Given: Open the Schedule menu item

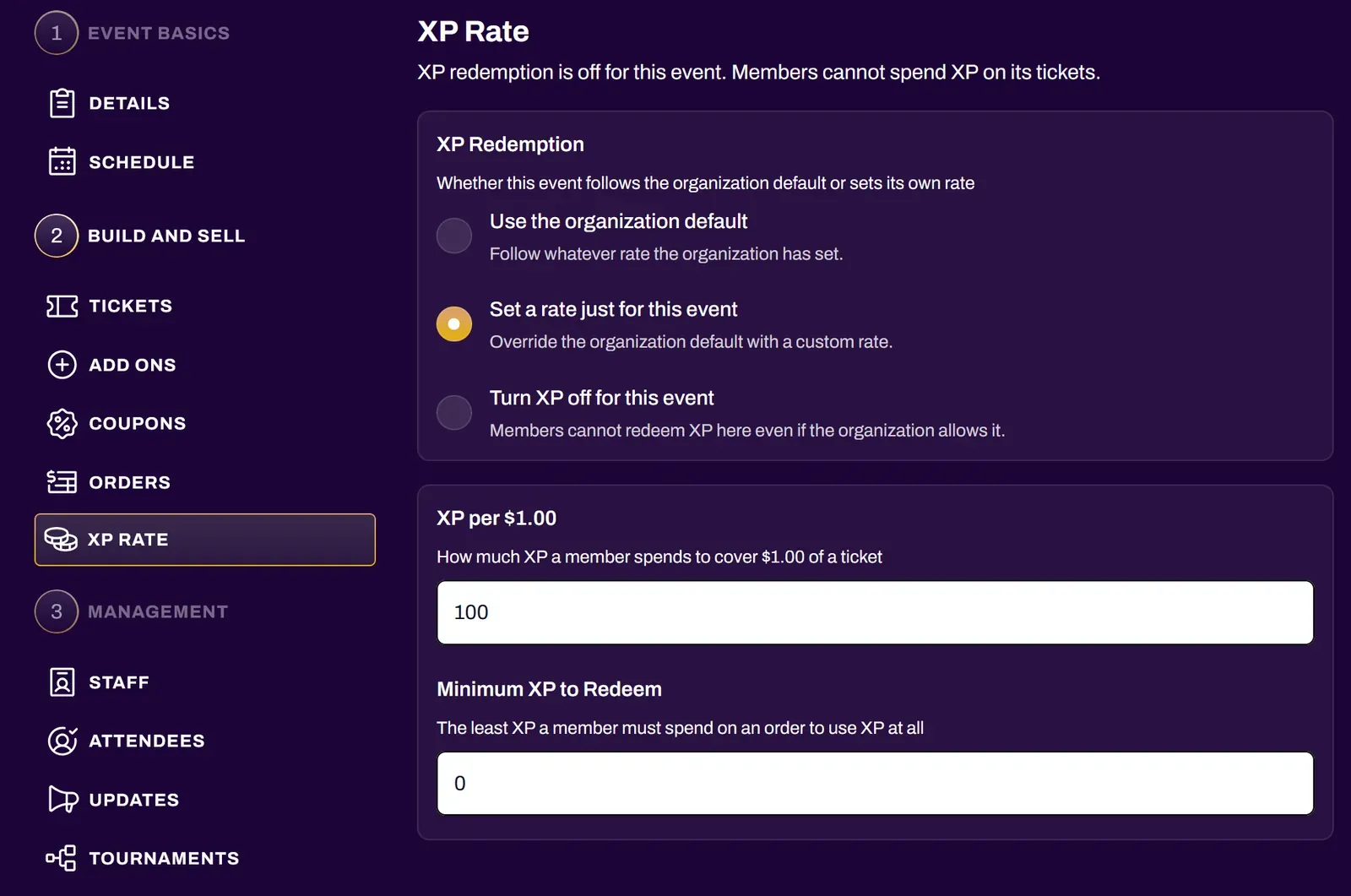Looking at the screenshot, I should pos(142,162).
